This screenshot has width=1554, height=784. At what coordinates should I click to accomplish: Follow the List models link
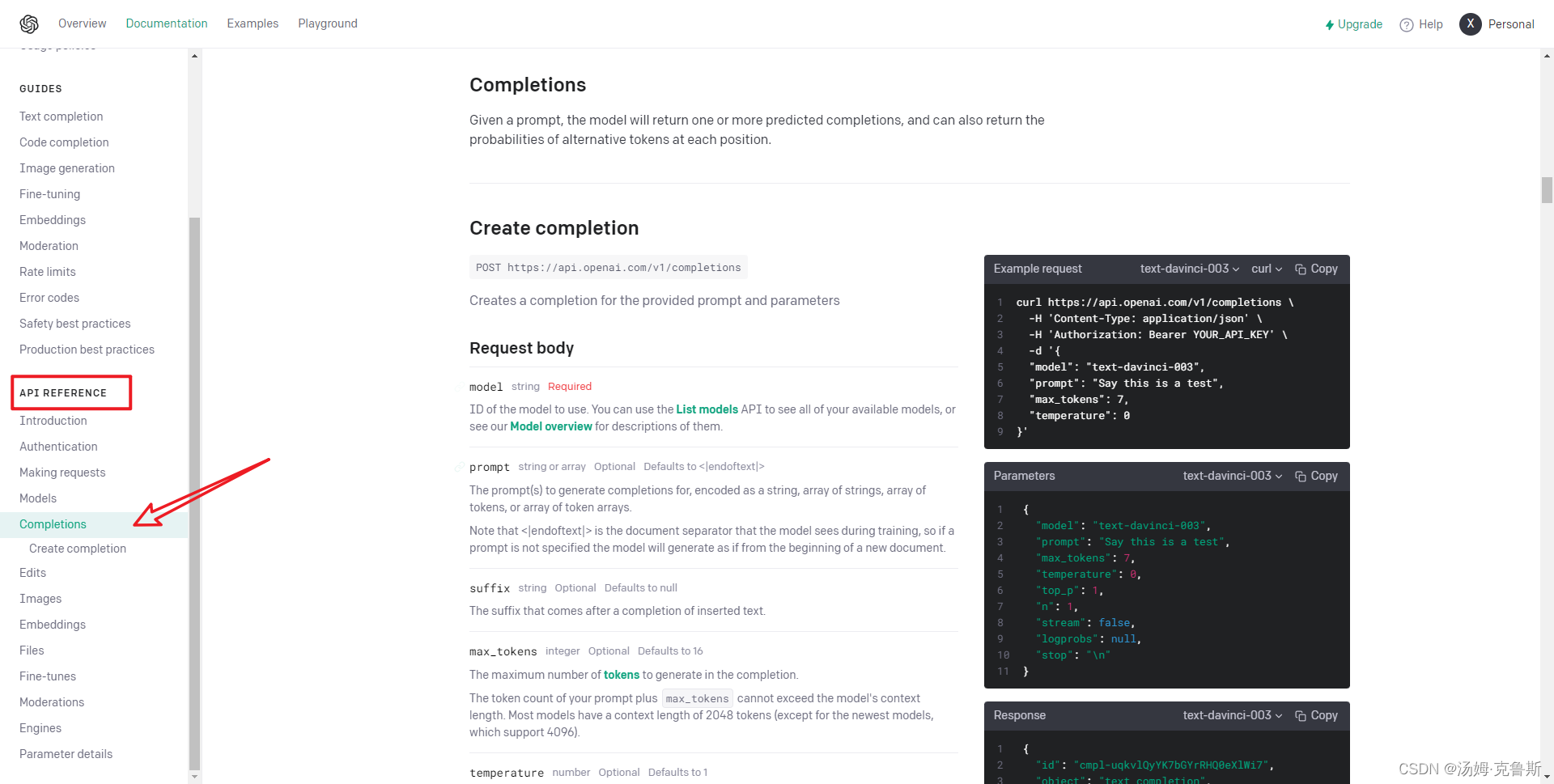click(707, 409)
